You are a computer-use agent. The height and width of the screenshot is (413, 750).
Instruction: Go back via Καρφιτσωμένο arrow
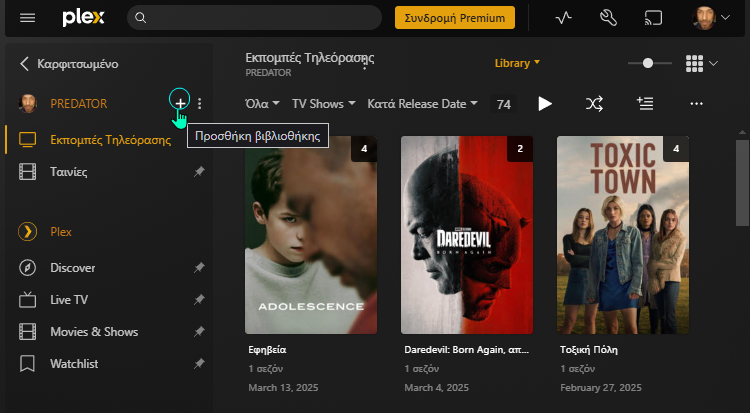(24, 64)
